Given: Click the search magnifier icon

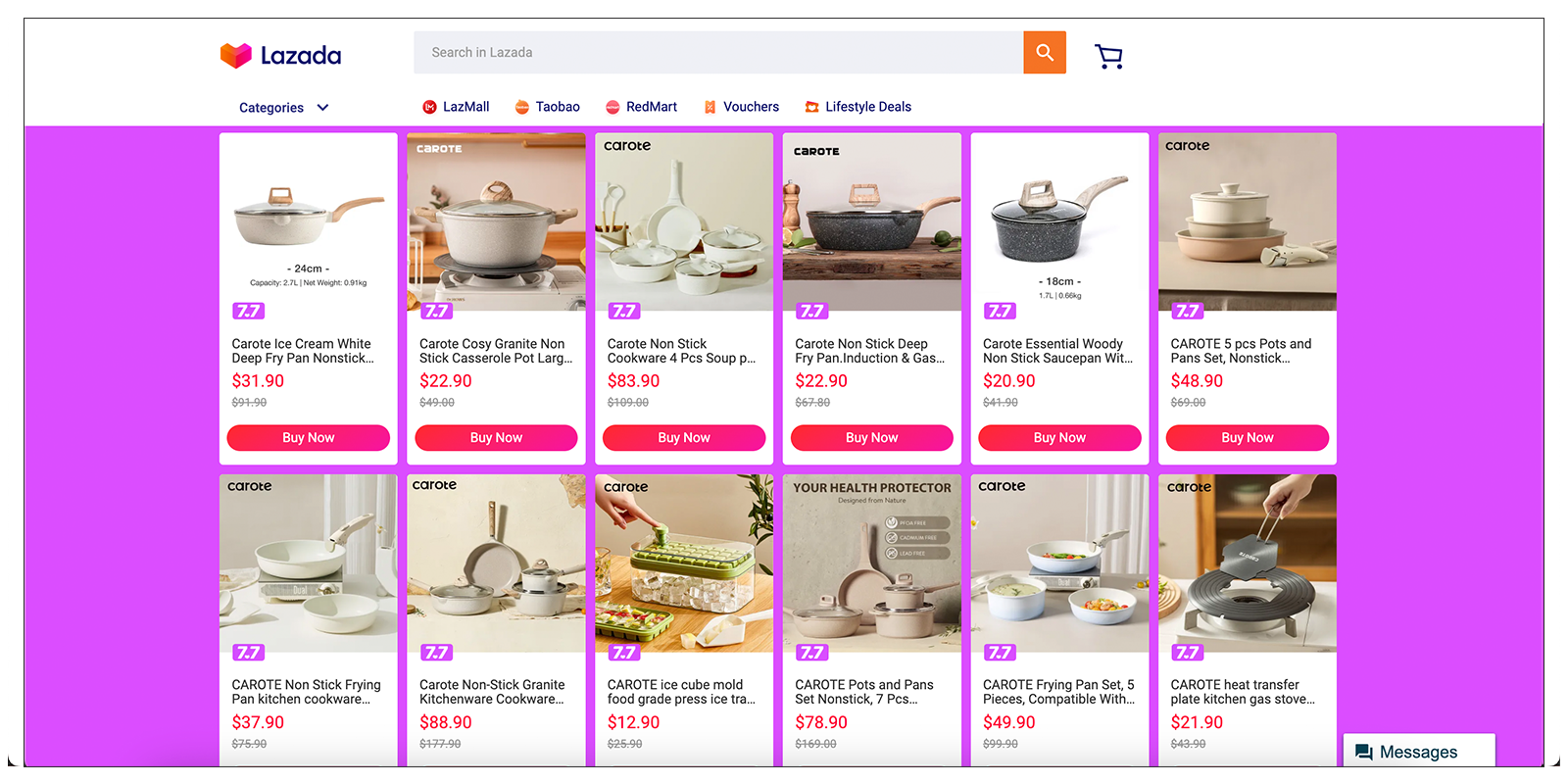Looking at the screenshot, I should (x=1043, y=52).
